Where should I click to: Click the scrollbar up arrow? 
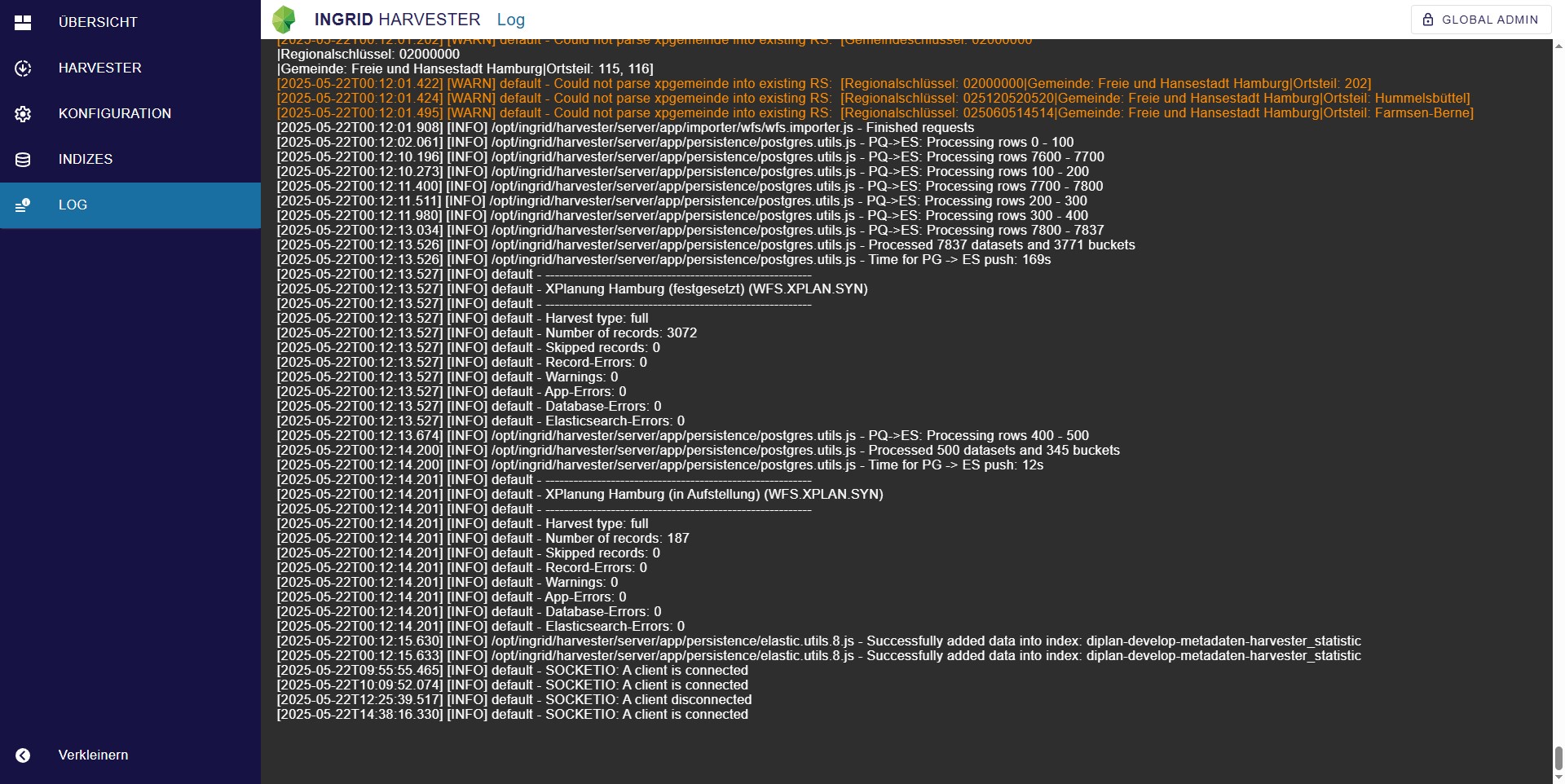click(x=1558, y=46)
